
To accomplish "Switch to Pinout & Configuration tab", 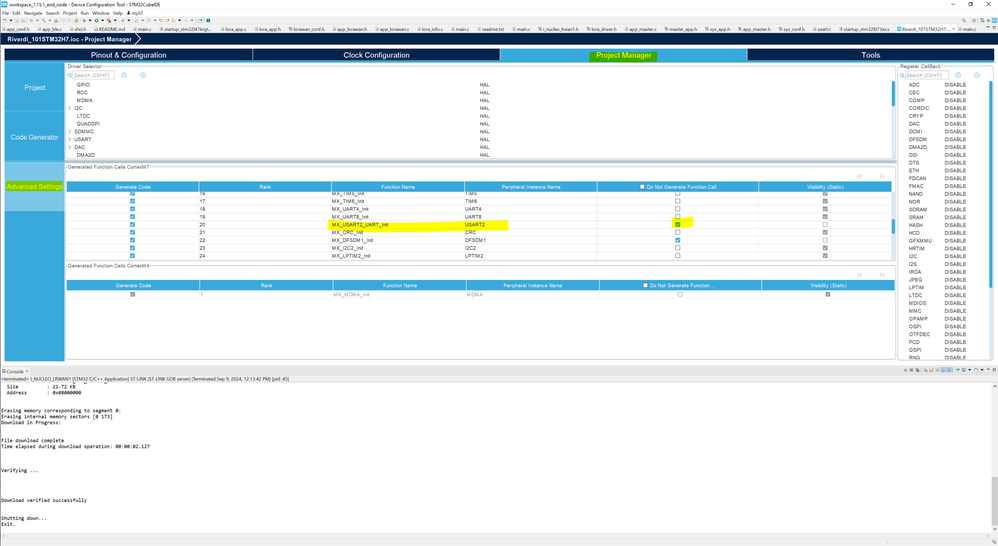I will tap(129, 55).
